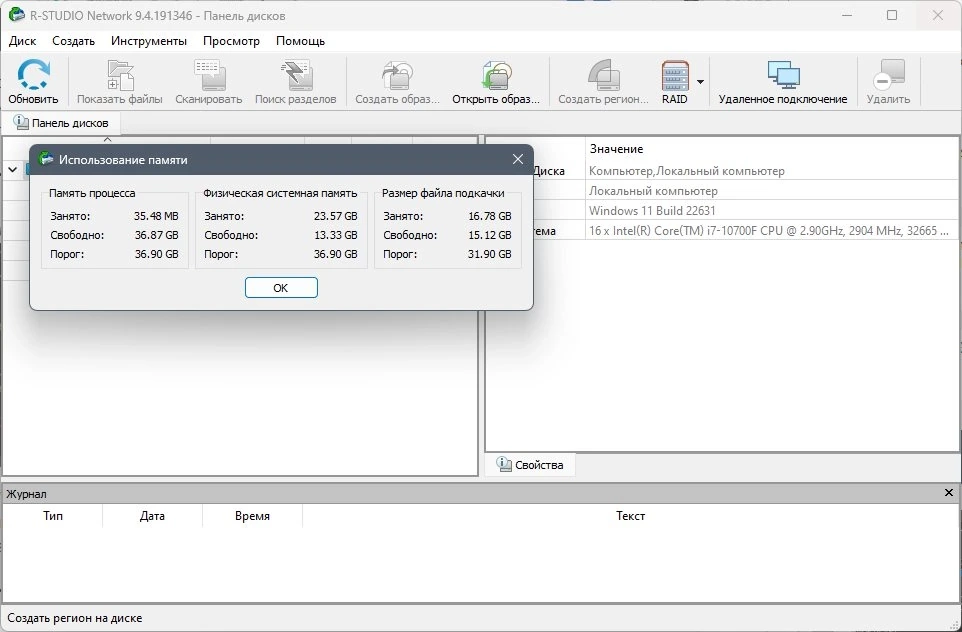Click the Тип column header in log
This screenshot has height=632, width=962.
[53, 516]
